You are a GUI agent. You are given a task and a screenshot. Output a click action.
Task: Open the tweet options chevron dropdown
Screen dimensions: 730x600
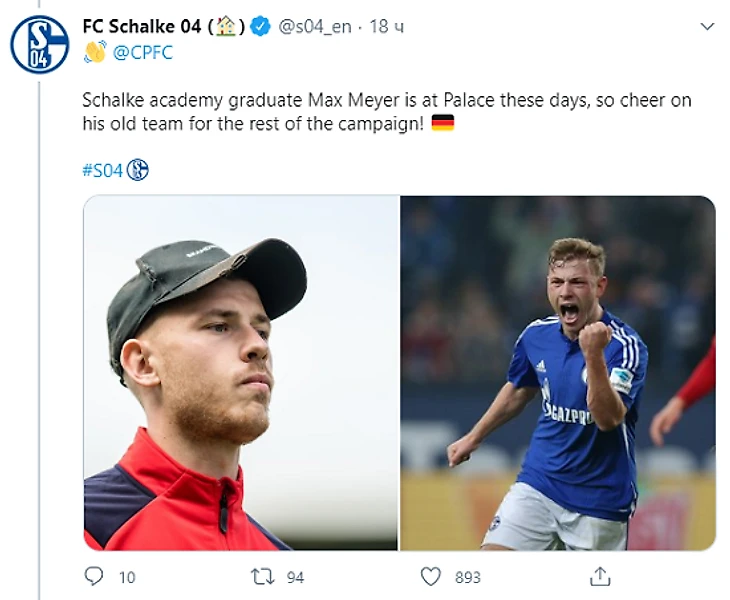[707, 26]
